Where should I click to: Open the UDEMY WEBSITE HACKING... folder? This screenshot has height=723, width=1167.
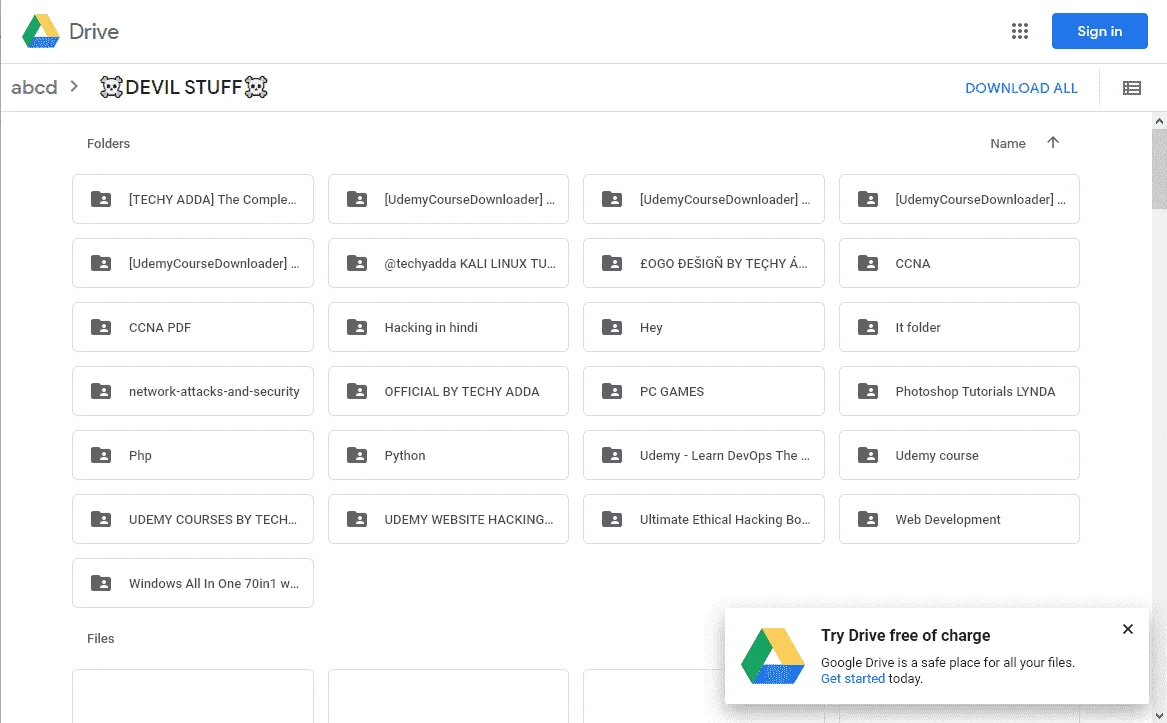coord(448,519)
